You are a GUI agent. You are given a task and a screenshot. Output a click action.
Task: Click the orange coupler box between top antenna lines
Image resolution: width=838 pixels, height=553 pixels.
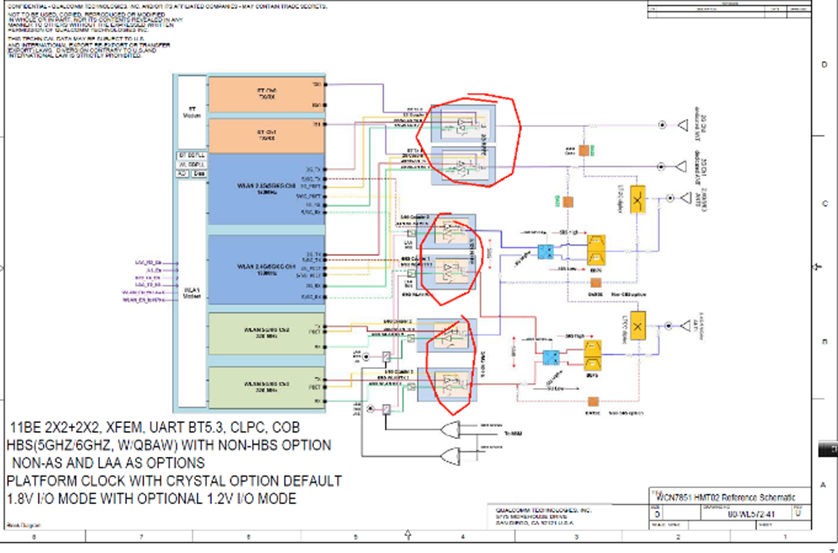(584, 151)
